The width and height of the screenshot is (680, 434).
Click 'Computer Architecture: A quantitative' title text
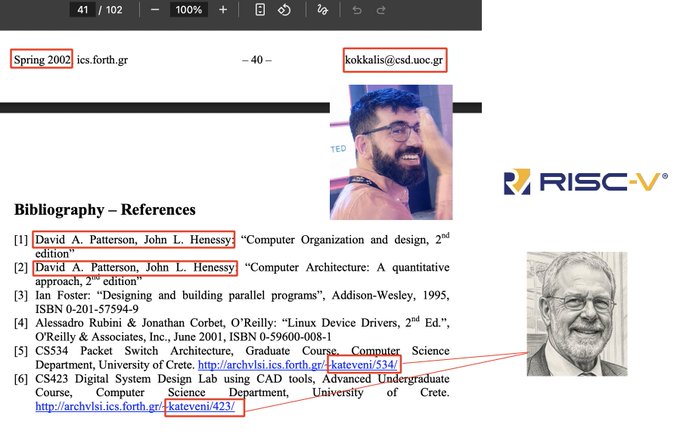click(347, 268)
